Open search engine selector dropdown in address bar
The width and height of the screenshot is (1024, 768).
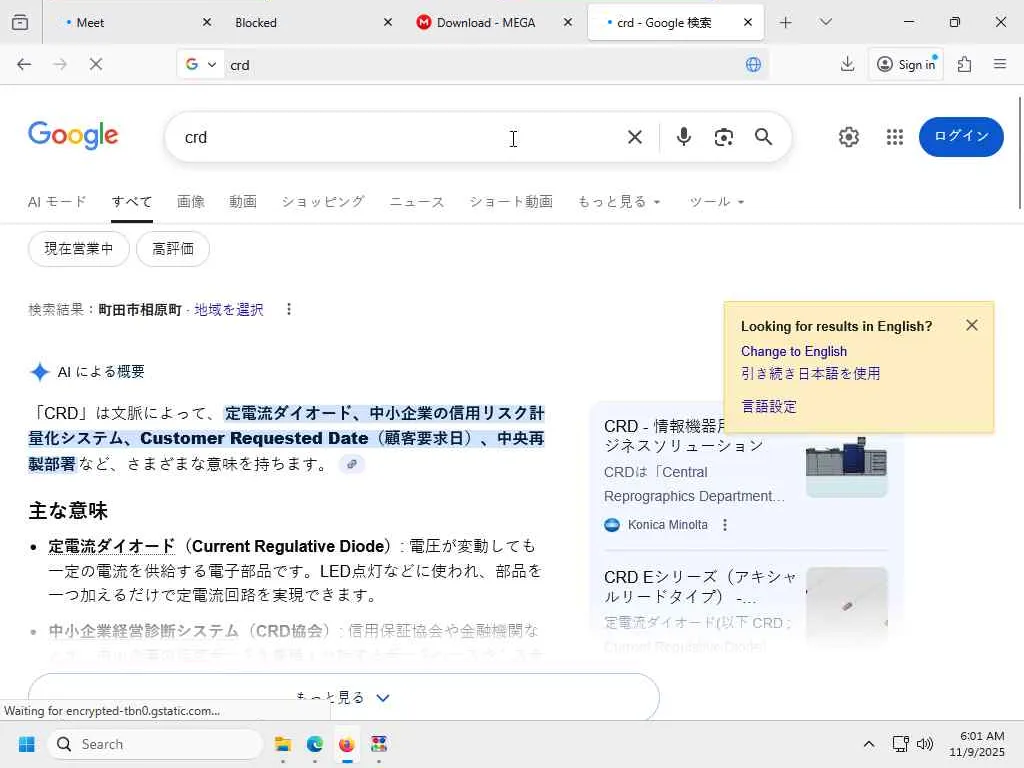pyautogui.click(x=200, y=64)
